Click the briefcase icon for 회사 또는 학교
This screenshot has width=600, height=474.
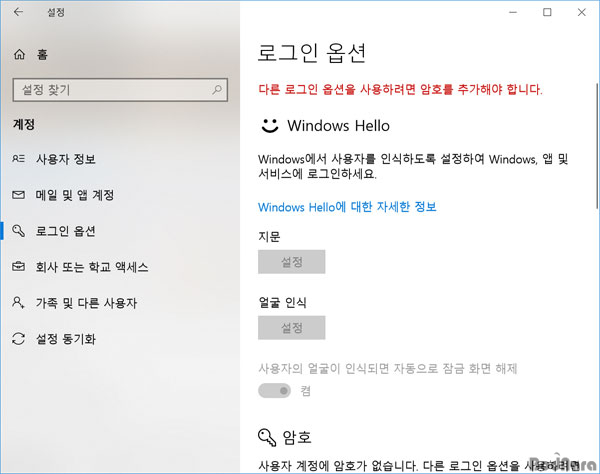(18, 266)
